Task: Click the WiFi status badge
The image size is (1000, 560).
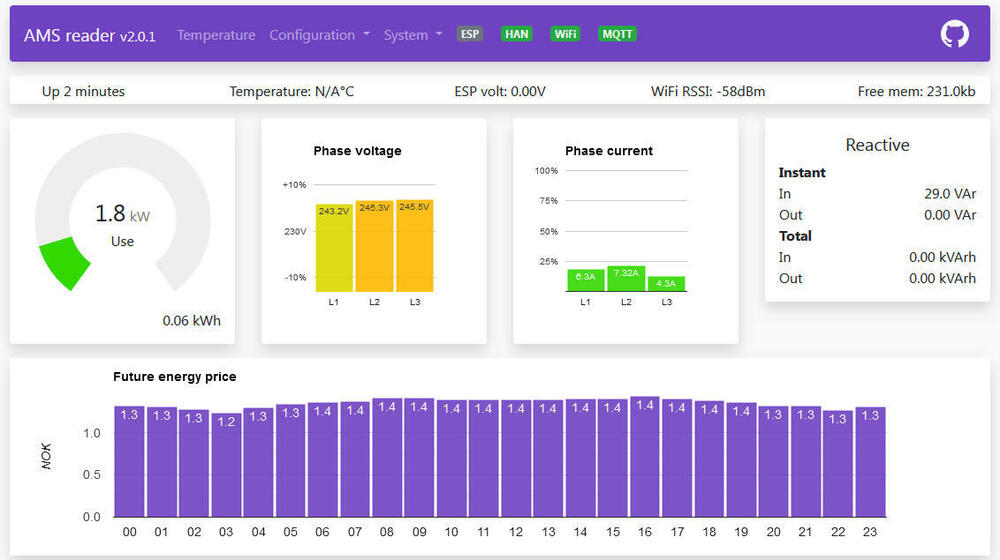Action: coord(565,34)
